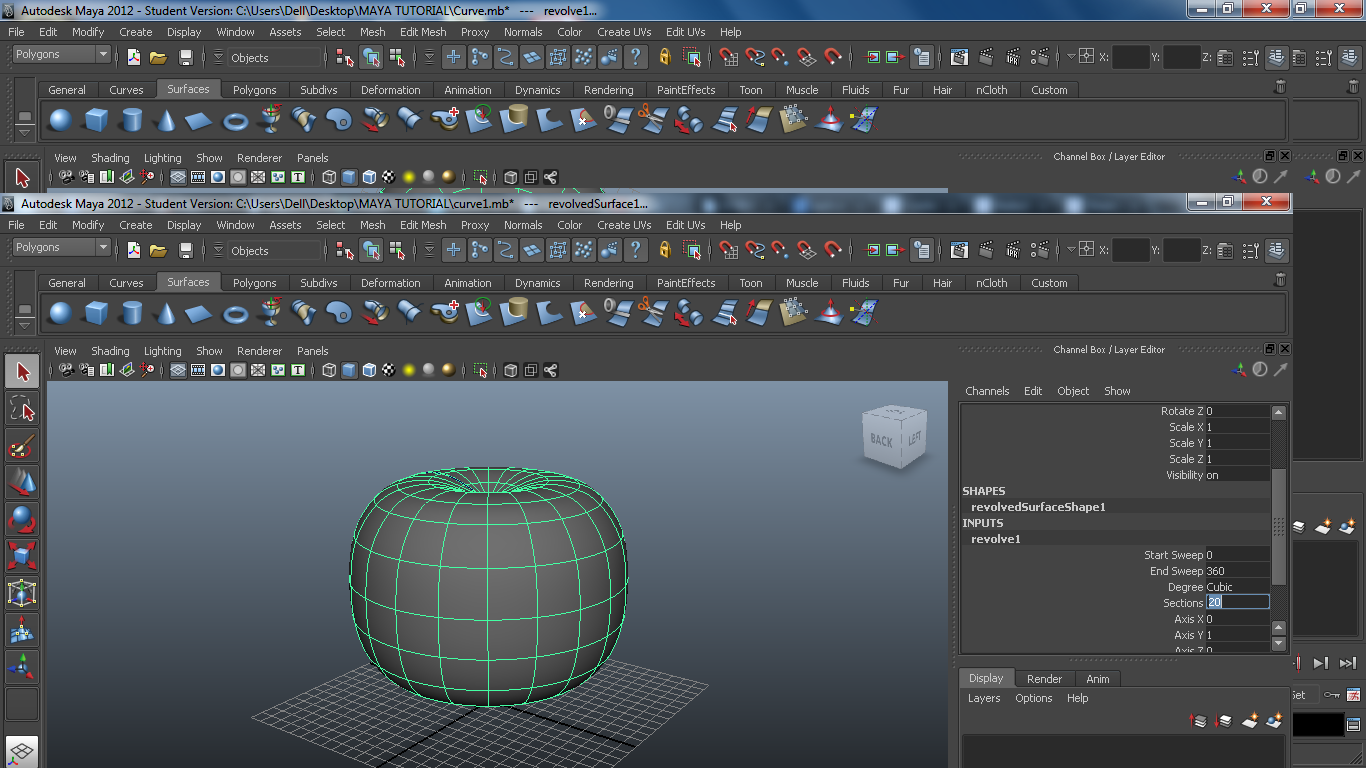Click Universal Manipulator in front window toolbox
The image size is (1366, 768).
point(22,593)
